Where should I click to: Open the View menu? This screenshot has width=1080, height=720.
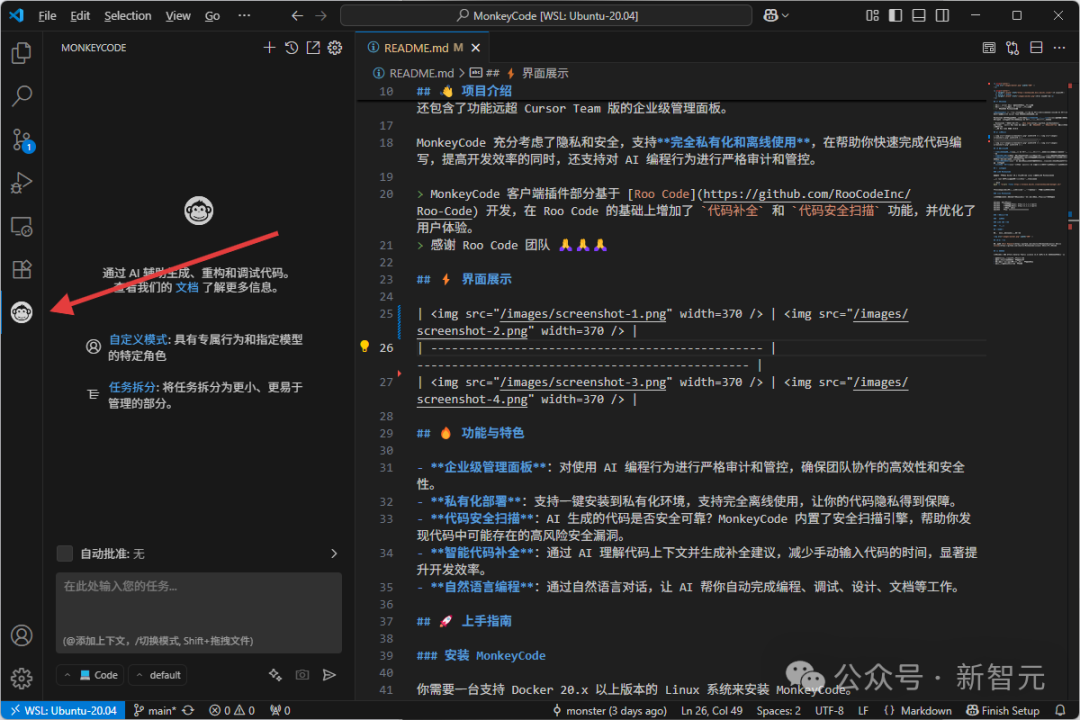coord(178,15)
